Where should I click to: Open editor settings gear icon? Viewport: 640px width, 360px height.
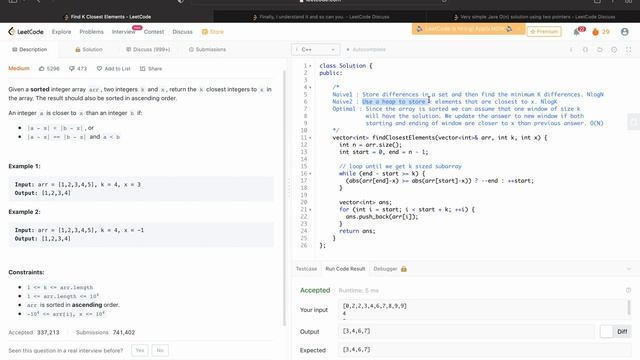pos(614,49)
